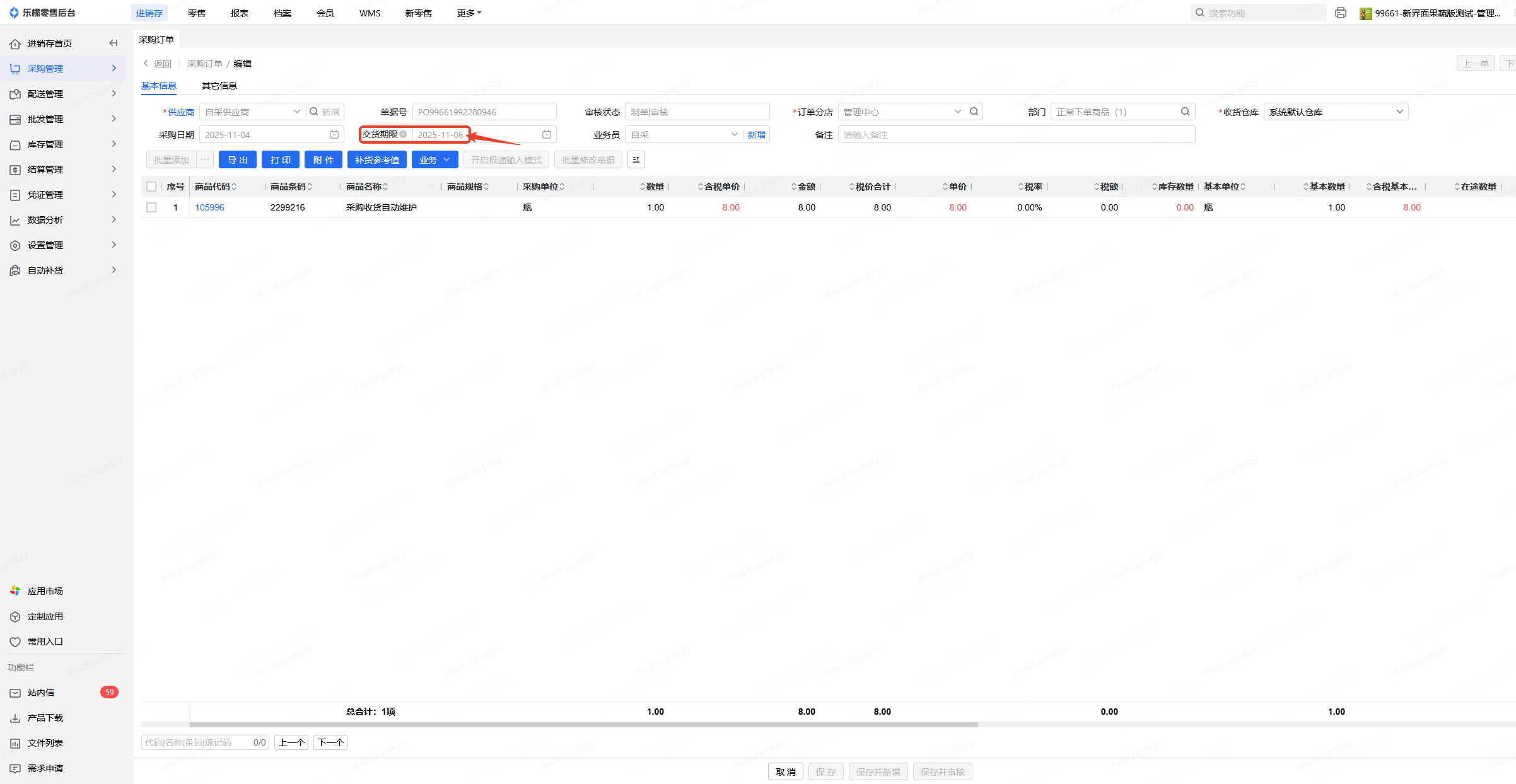Viewport: 1516px width, 784px height.
Task: Collapse the sidebar with the arrow icon
Action: [114, 43]
